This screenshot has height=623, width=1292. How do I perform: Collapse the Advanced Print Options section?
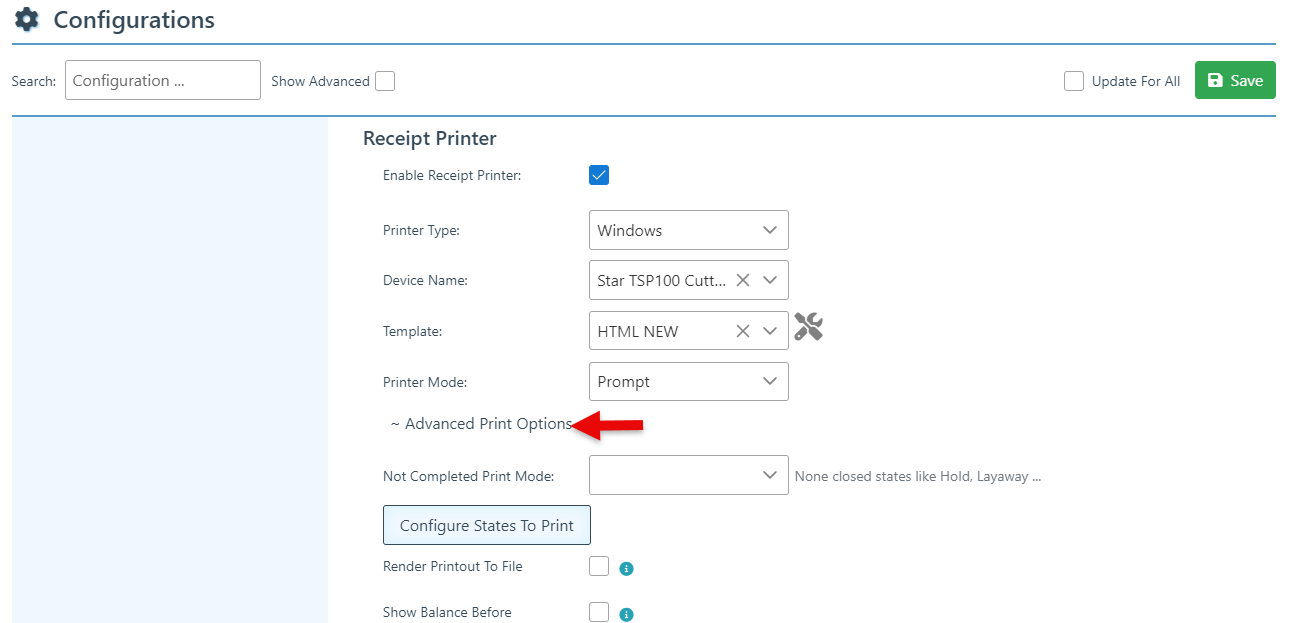(480, 424)
